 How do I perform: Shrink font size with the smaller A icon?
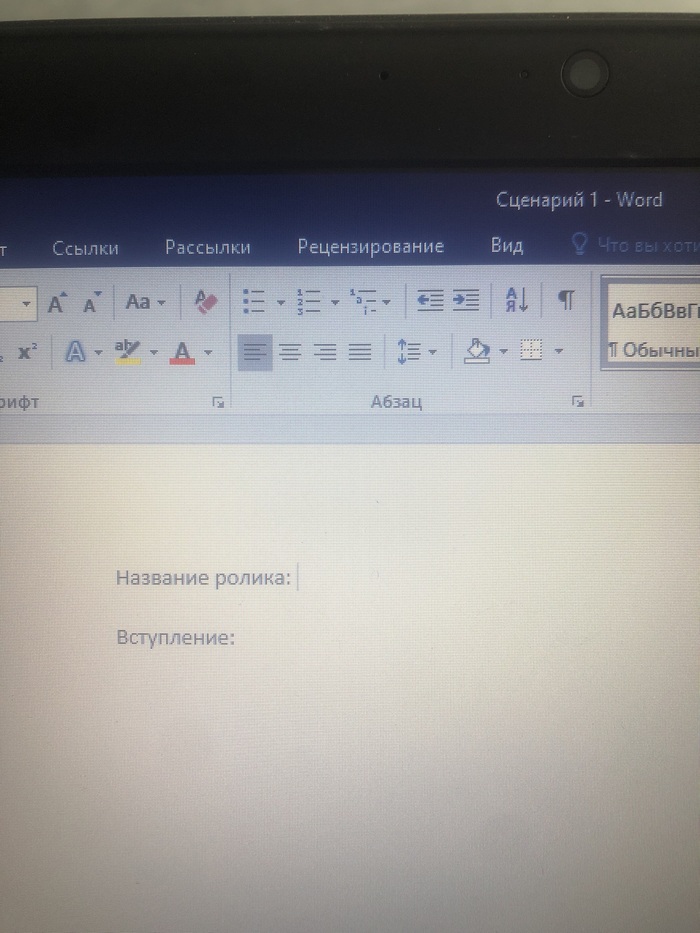[x=91, y=303]
